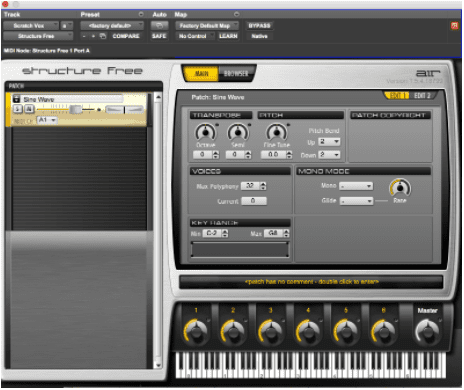Open the Pitch Bend Up dropdown

329,142
